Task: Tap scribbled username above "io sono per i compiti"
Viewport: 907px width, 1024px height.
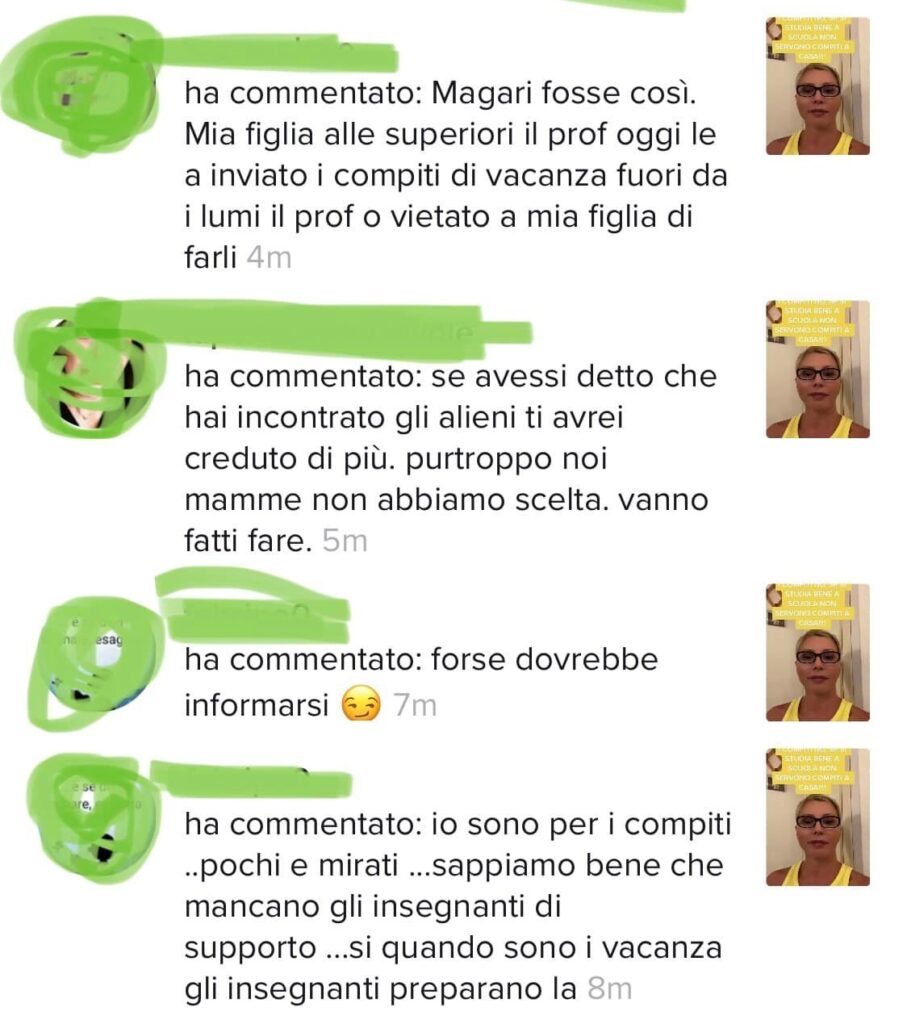Action: click(x=251, y=778)
